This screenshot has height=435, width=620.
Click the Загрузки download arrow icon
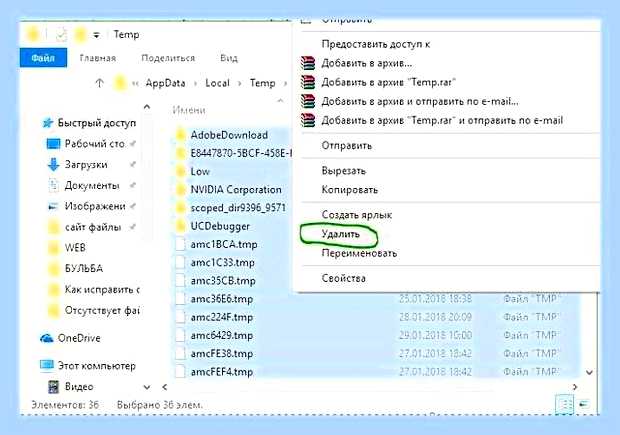tap(53, 165)
